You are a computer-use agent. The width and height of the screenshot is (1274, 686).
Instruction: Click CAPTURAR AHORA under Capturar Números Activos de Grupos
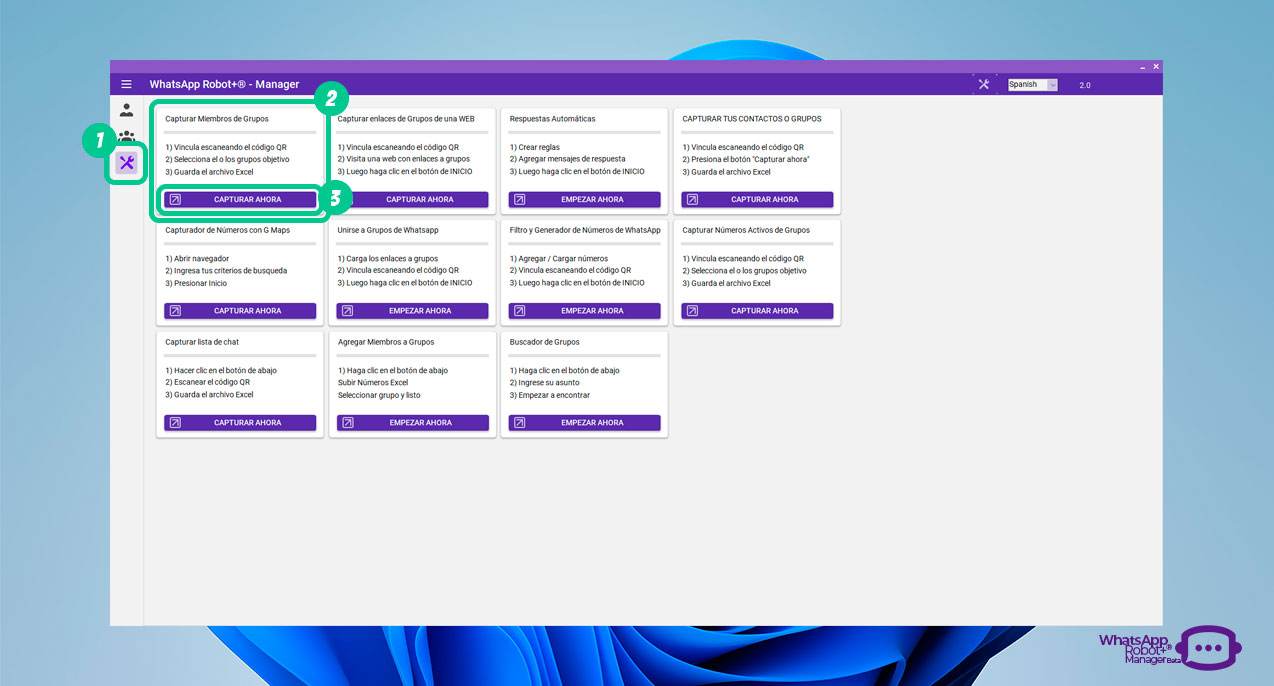point(757,311)
